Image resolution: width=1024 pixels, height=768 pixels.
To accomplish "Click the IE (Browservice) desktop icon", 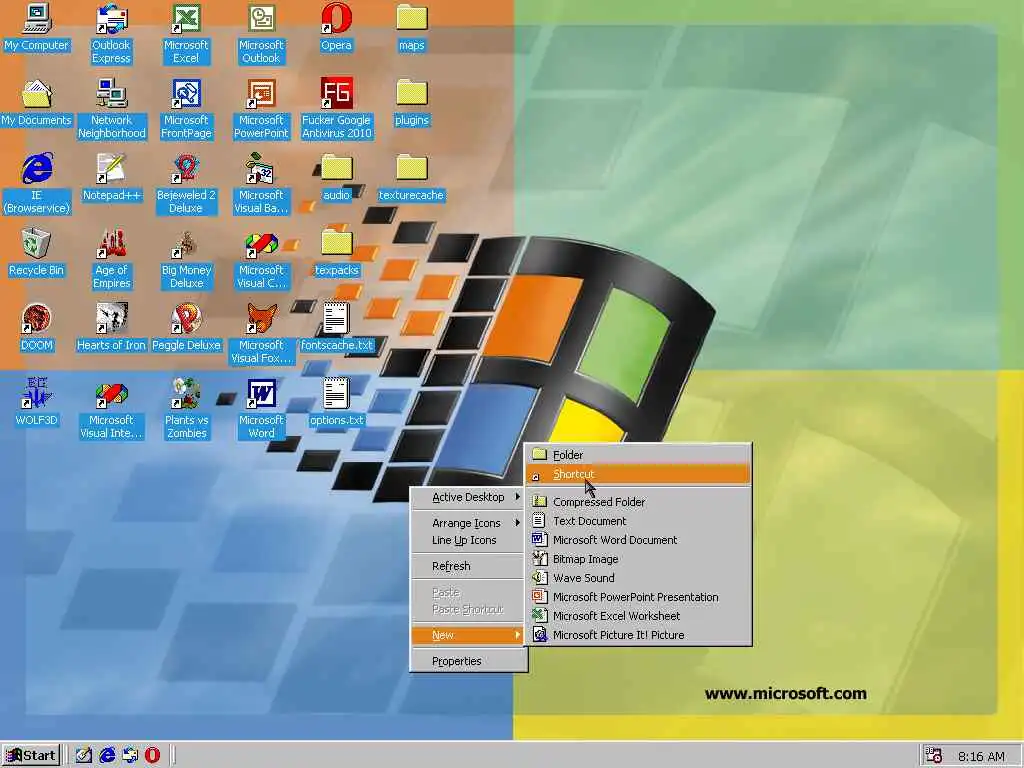I will click(36, 184).
